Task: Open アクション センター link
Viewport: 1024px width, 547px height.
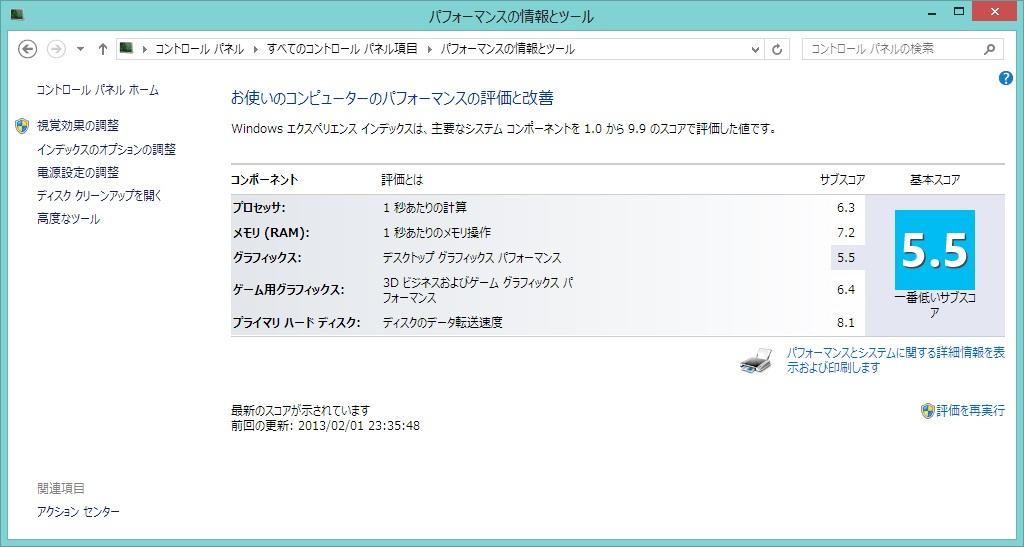Action: click(78, 512)
